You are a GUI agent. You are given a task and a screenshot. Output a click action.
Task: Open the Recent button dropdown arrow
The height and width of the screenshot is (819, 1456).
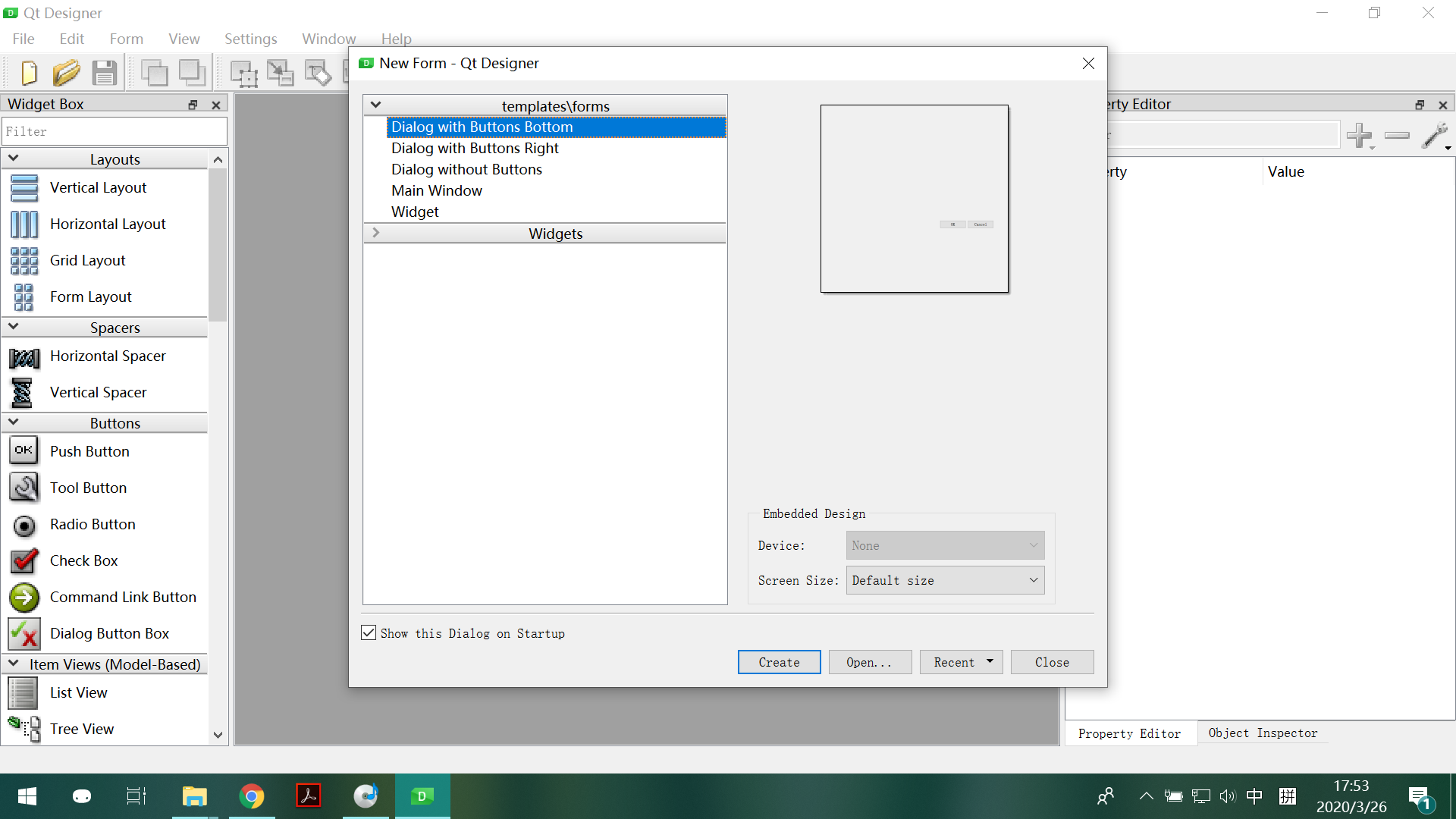(x=990, y=661)
